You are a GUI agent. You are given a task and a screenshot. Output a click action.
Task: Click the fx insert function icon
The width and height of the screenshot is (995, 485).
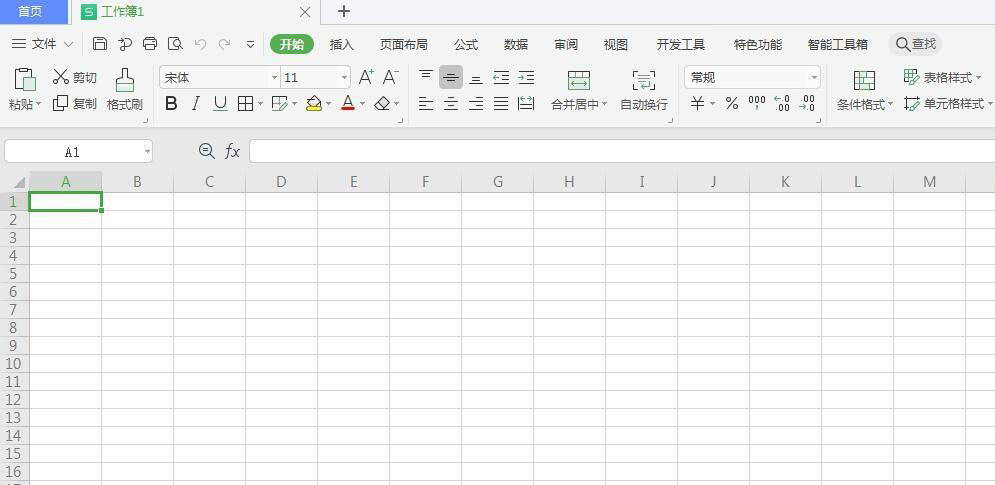pyautogui.click(x=232, y=151)
